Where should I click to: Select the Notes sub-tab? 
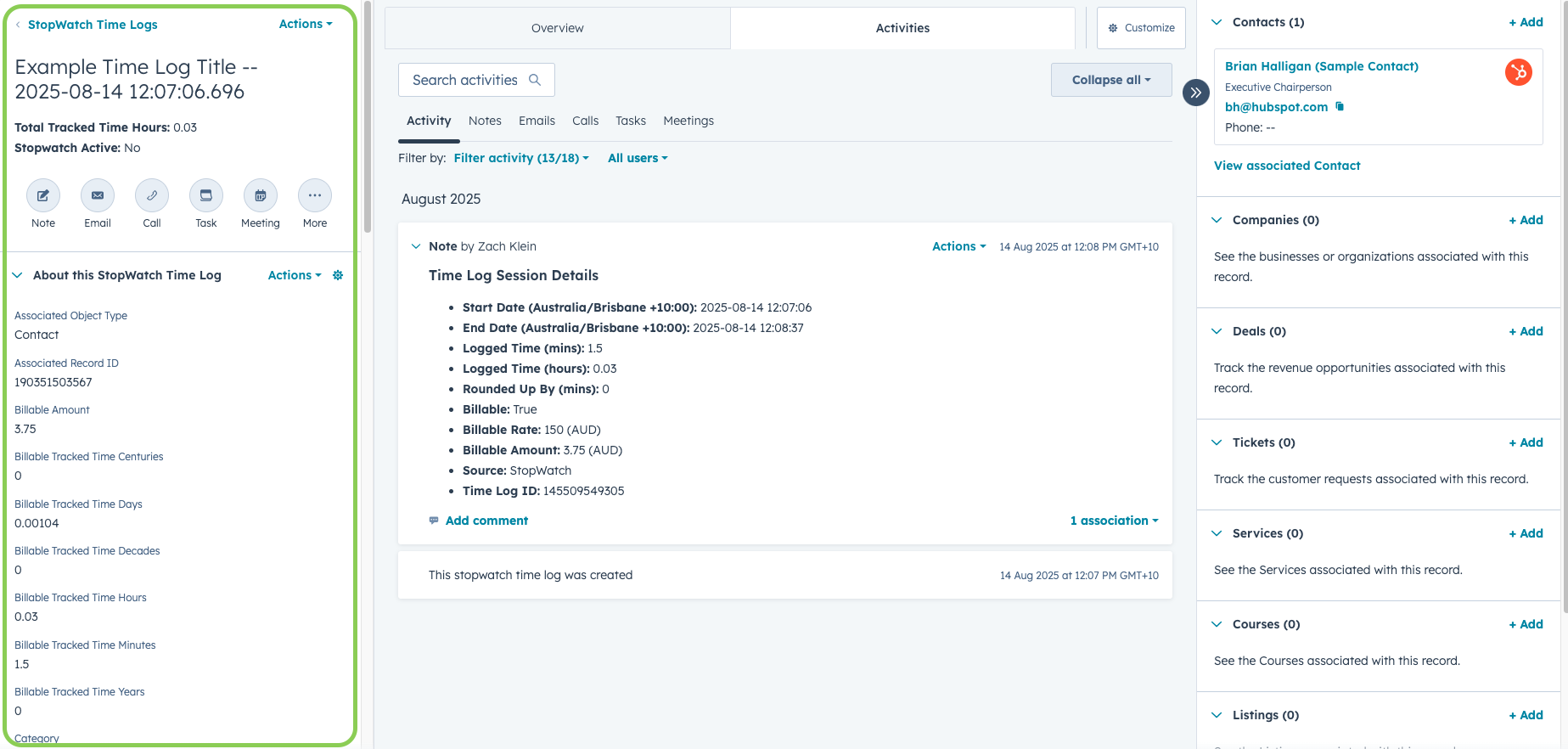485,121
